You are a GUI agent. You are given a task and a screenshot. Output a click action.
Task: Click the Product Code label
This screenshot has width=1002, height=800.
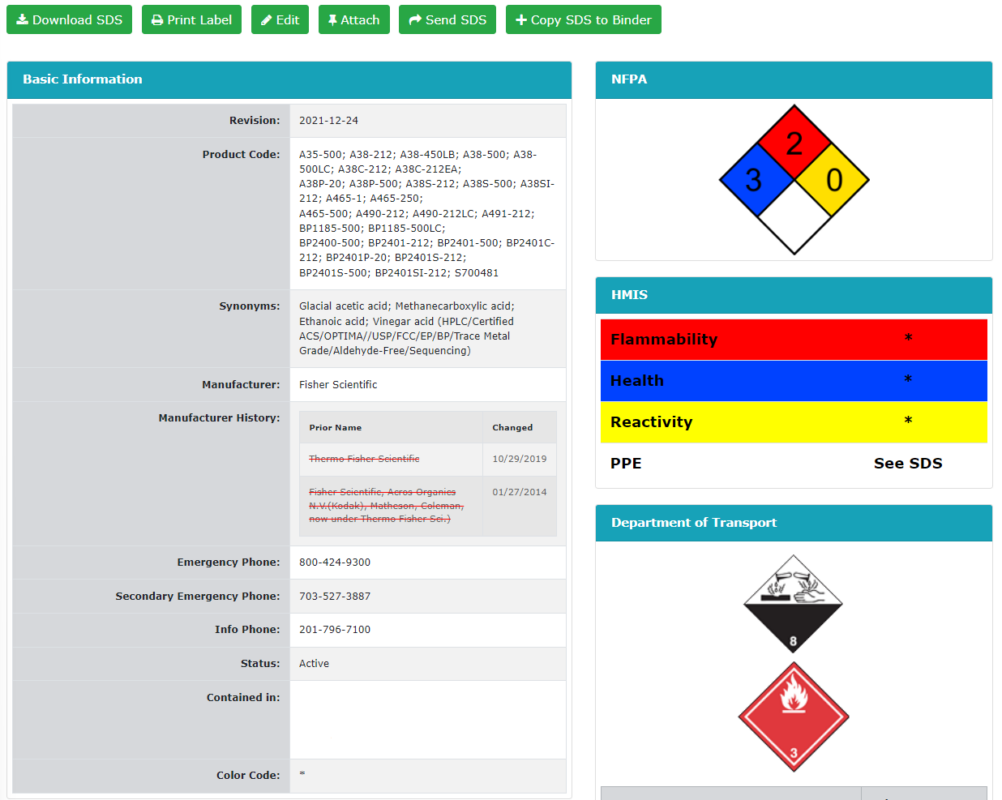(x=241, y=154)
